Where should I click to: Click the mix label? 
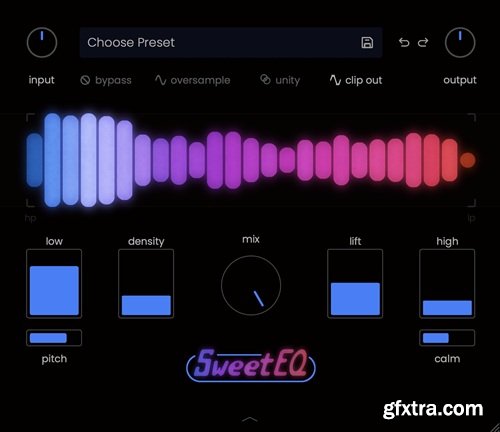[251, 239]
